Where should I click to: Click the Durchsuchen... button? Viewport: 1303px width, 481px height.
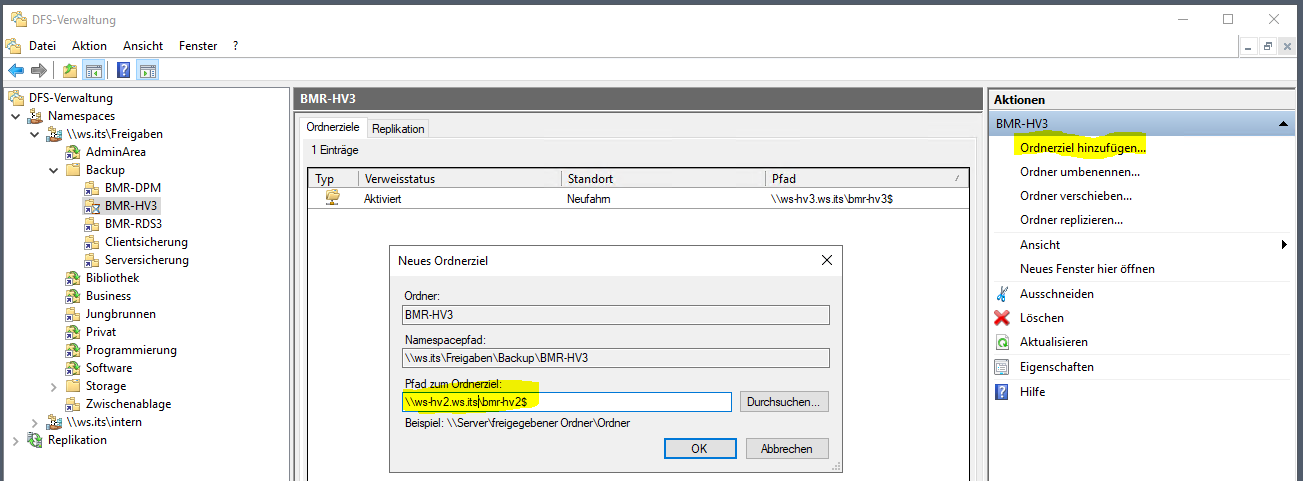[x=785, y=402]
